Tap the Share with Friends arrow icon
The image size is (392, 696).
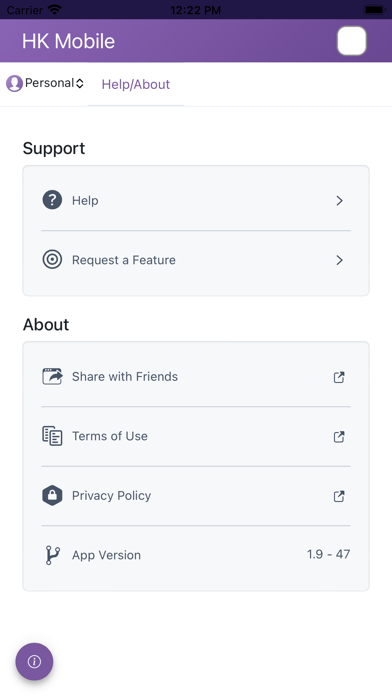tap(52, 376)
